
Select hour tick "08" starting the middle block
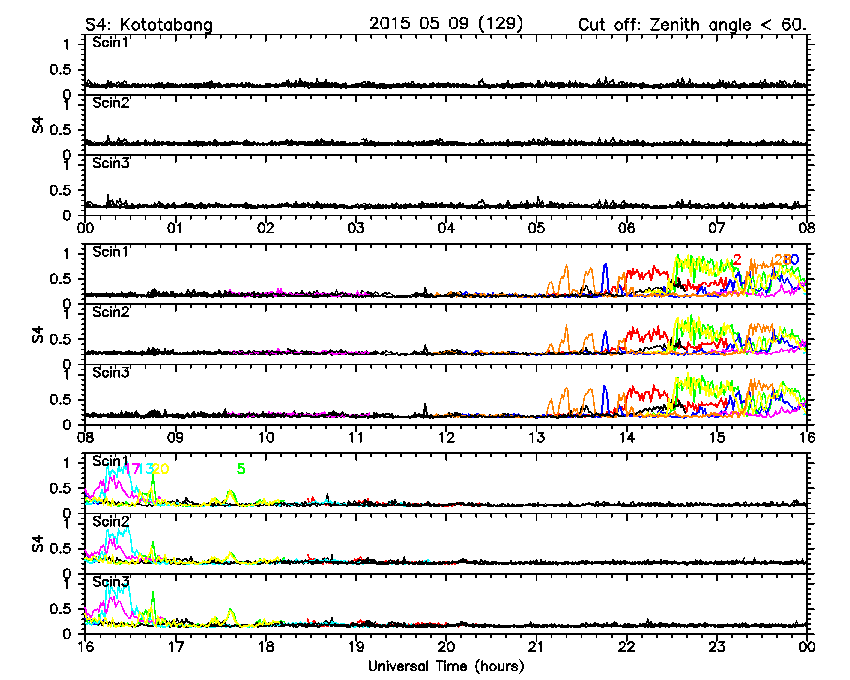[85, 437]
